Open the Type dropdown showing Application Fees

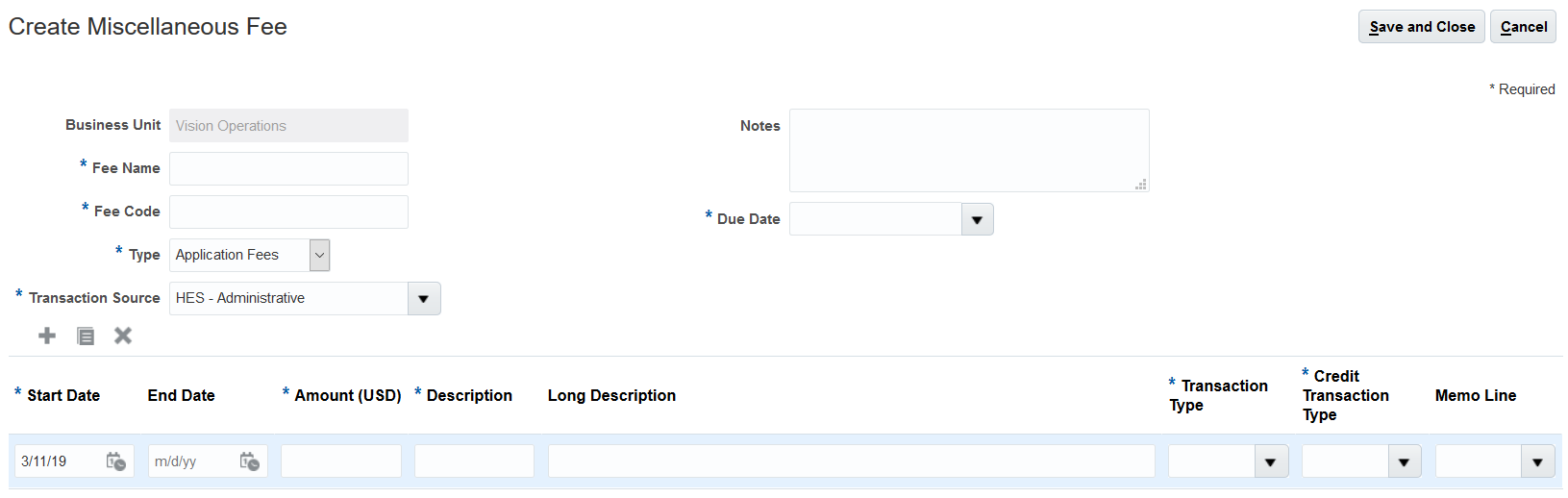pos(319,255)
